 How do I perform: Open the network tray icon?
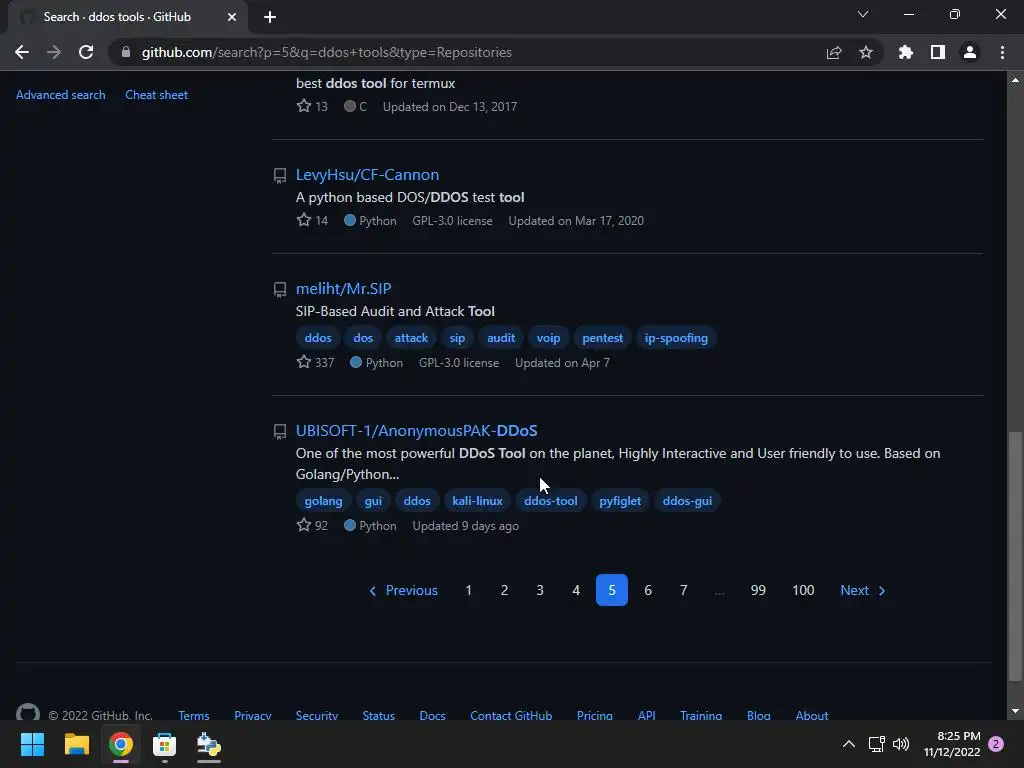tap(876, 744)
